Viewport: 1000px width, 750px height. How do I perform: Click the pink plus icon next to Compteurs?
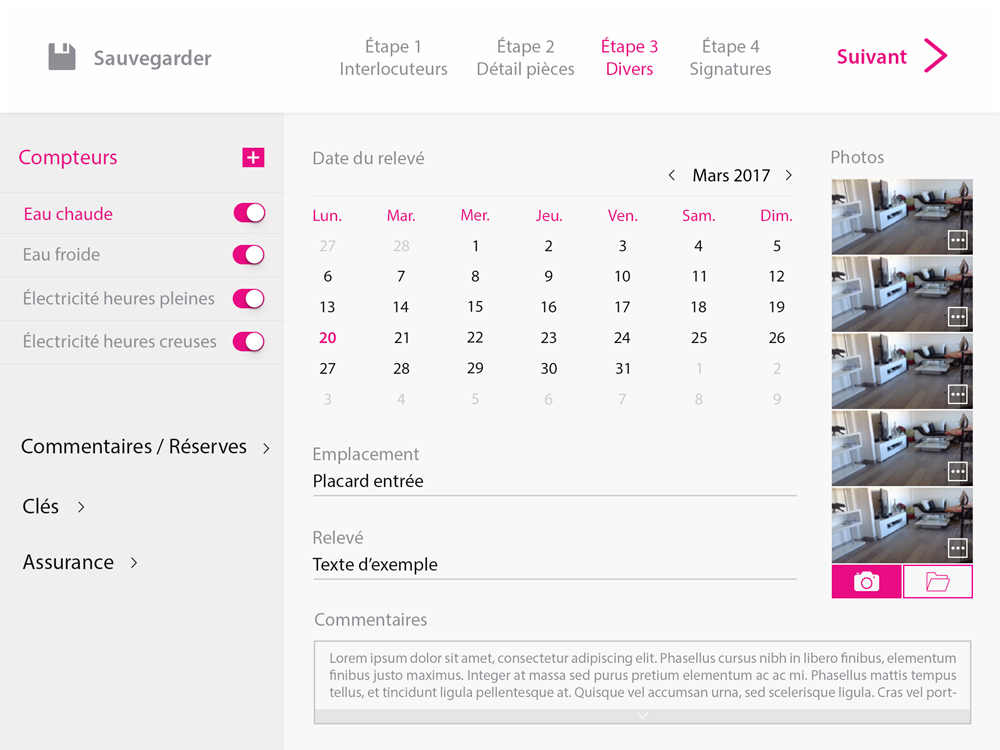253,158
